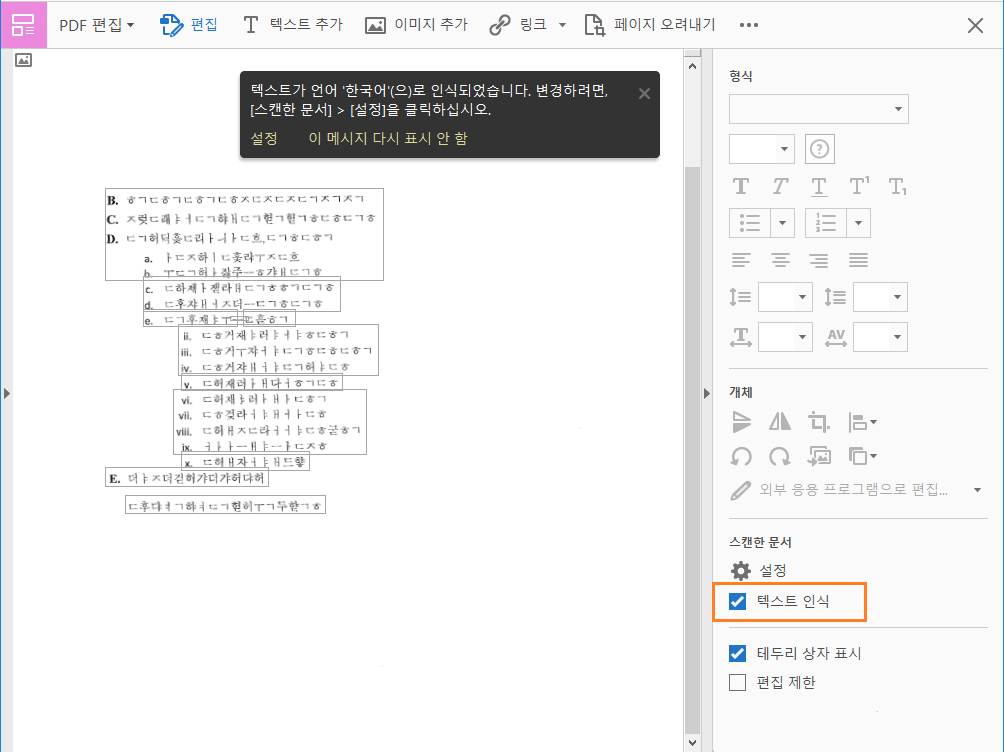The image size is (1004, 752).
Task: Uncheck 테두리 상자 표시 option
Action: click(x=737, y=653)
